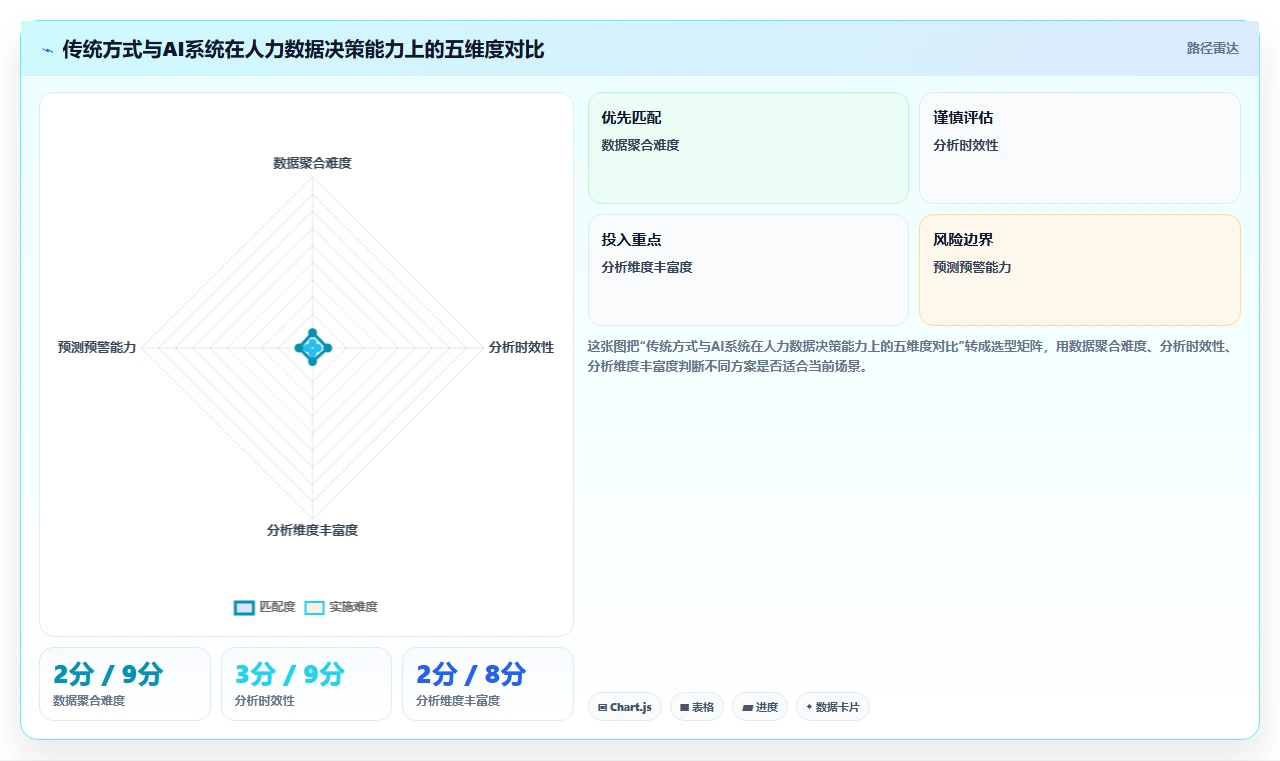Click the page title 传统方式与AI系统 heading
Screen dimensions: 1280x761
[303, 49]
